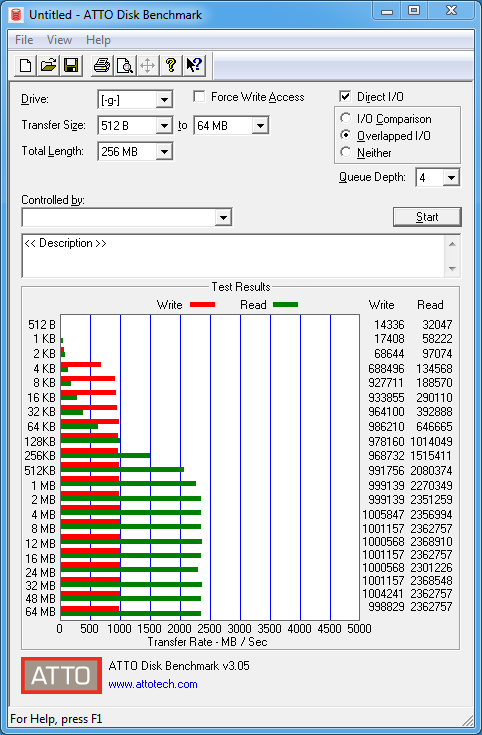
Task: Click the red Write legend swatch
Action: [203, 305]
